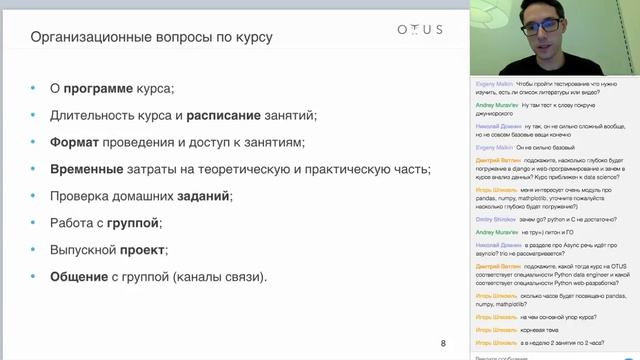Click the OTUS logo on the slide
This screenshot has height=360, width=640.
420,29
